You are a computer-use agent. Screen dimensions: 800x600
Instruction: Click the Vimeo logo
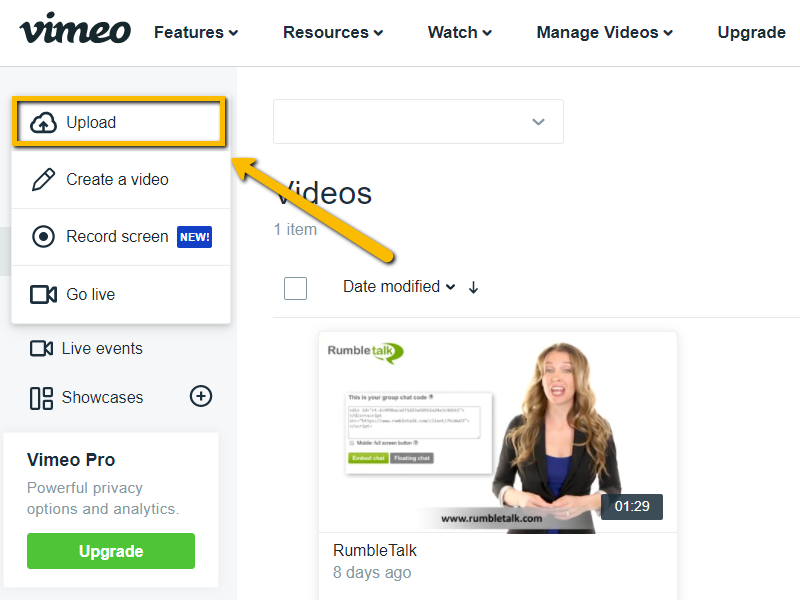(x=75, y=30)
